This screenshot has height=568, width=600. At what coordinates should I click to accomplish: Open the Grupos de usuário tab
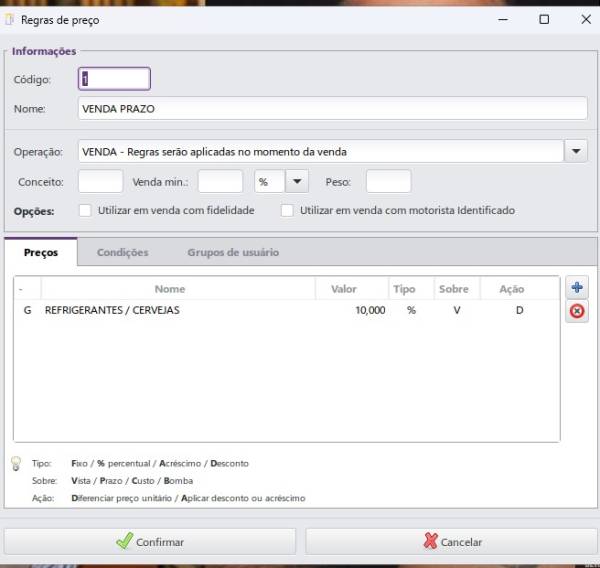233,253
